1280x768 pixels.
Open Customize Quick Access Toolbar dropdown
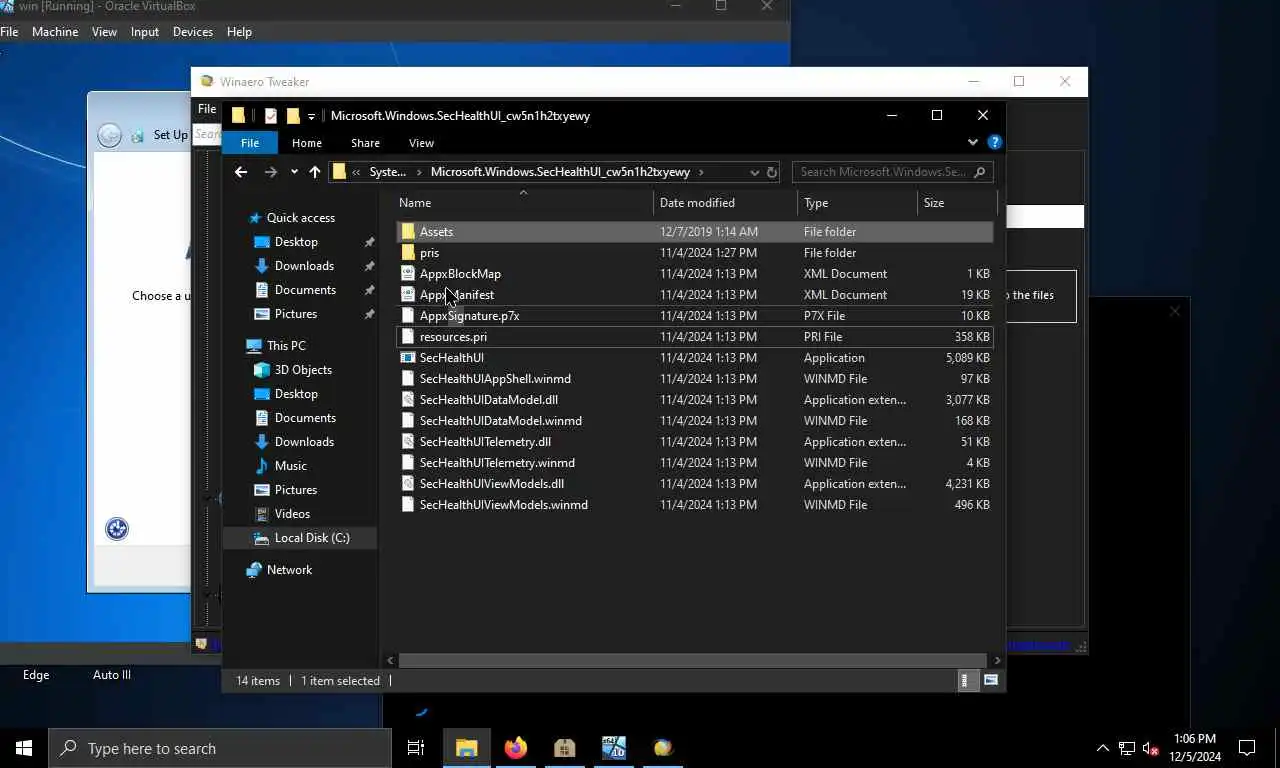click(x=312, y=116)
